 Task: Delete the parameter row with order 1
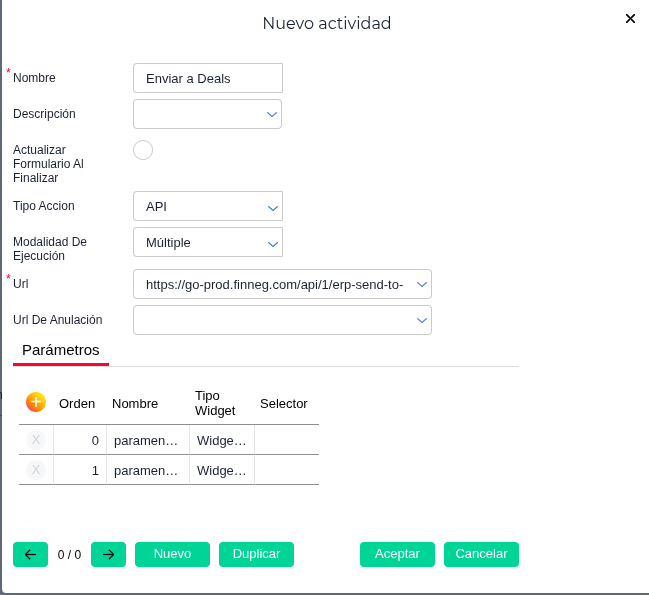coord(36,470)
